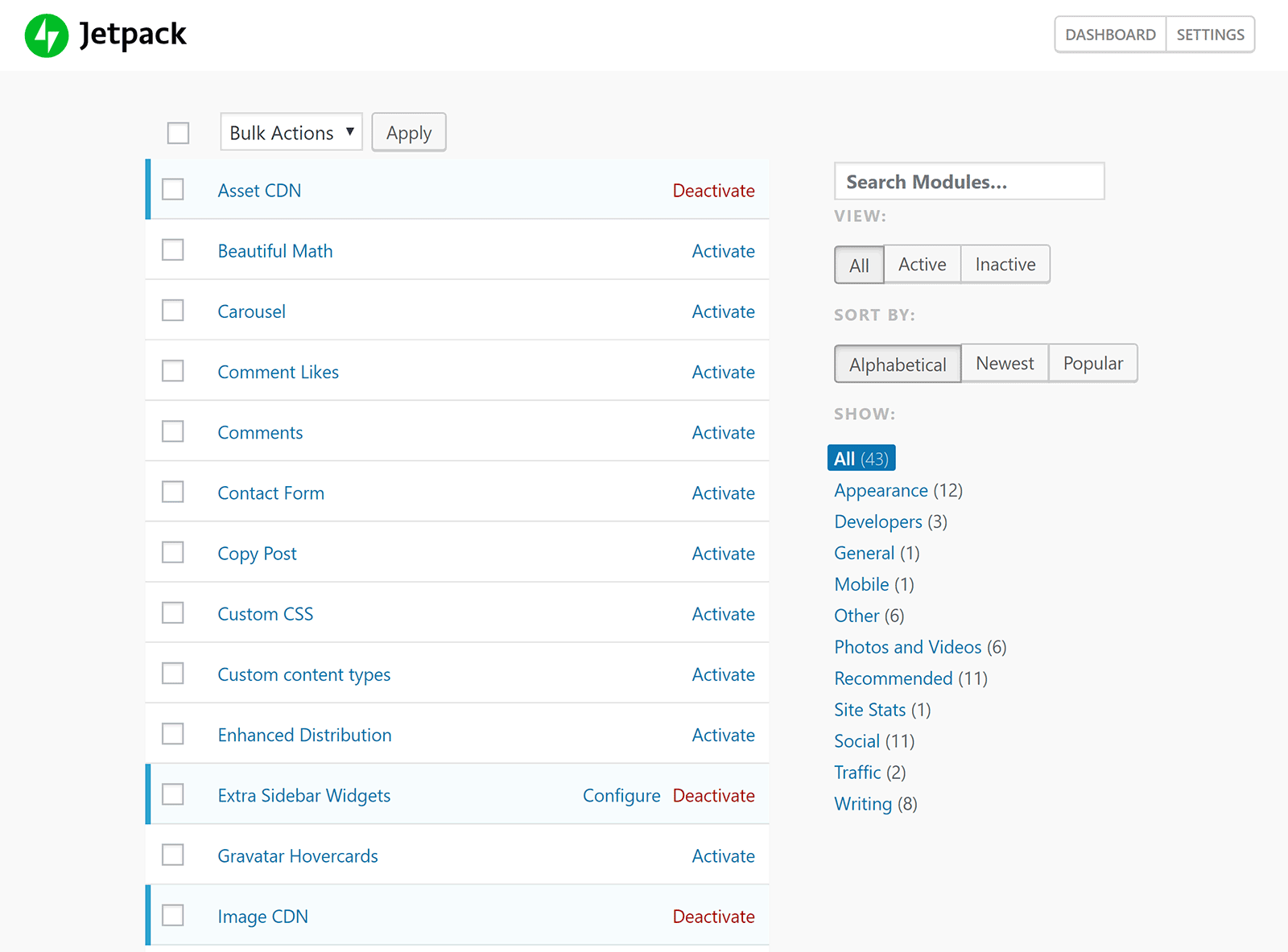Check the Contact Form checkbox
The width and height of the screenshot is (1288, 952).
click(x=173, y=492)
